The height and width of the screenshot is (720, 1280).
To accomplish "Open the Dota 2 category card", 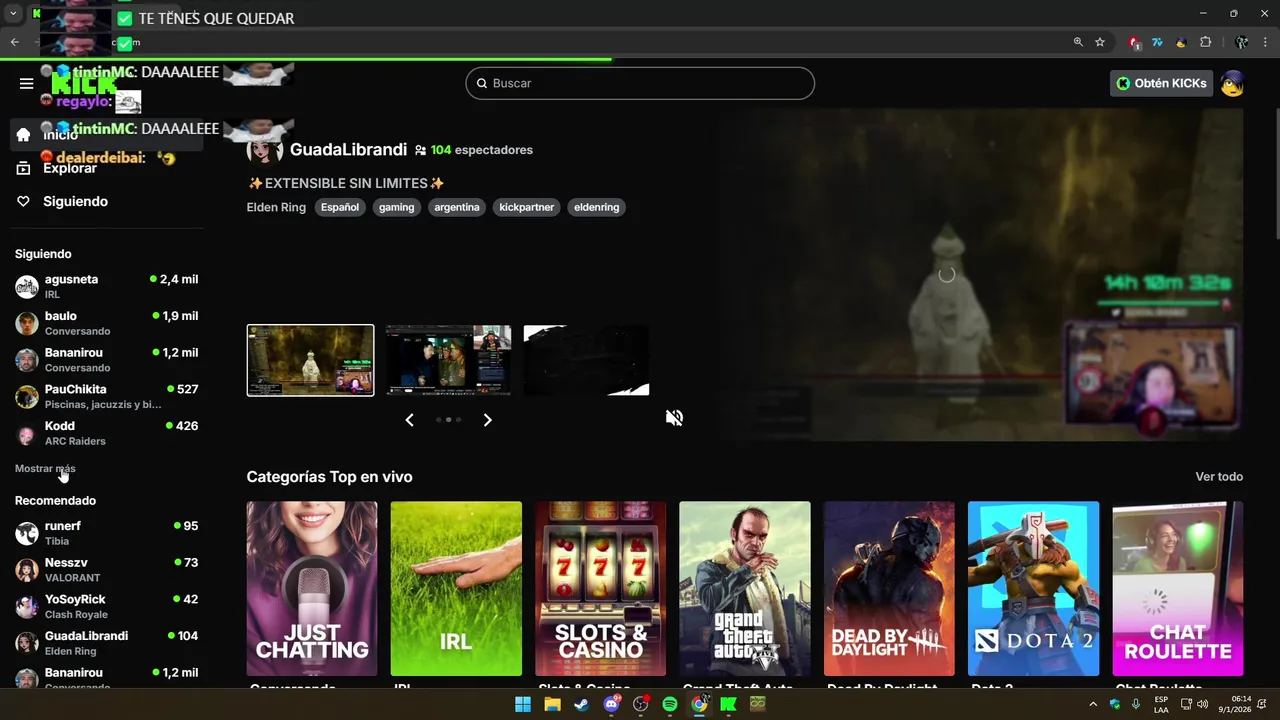I will (1033, 589).
